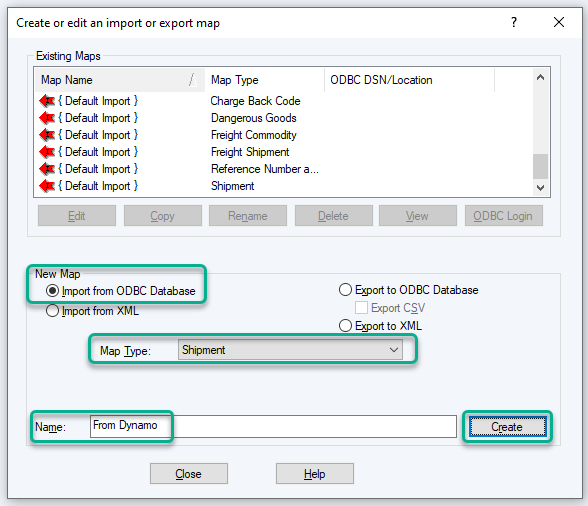Select Import from ODBC Database radio button
Image resolution: width=588 pixels, height=506 pixels.
click(52, 291)
